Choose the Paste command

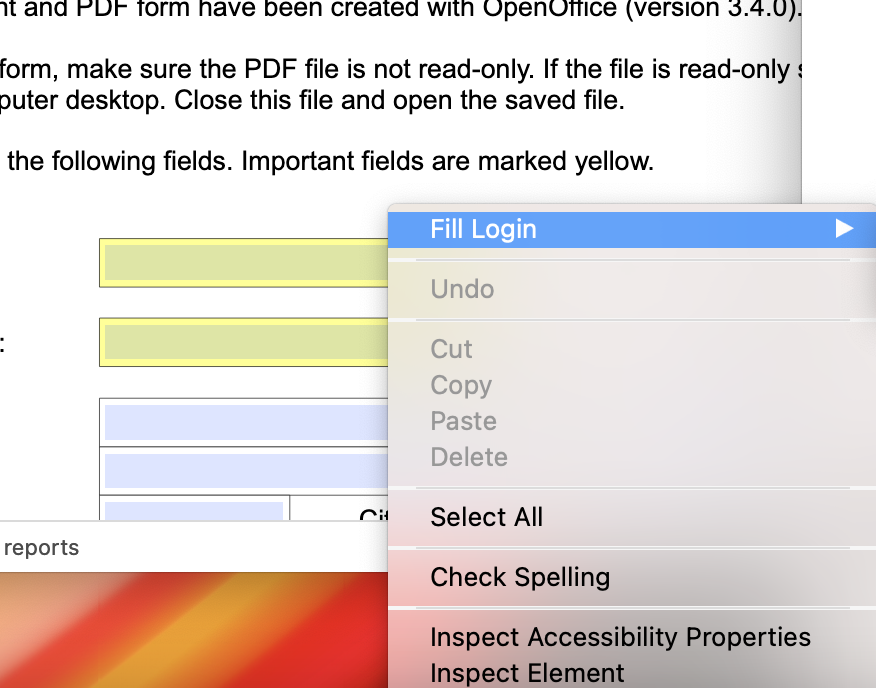point(463,421)
